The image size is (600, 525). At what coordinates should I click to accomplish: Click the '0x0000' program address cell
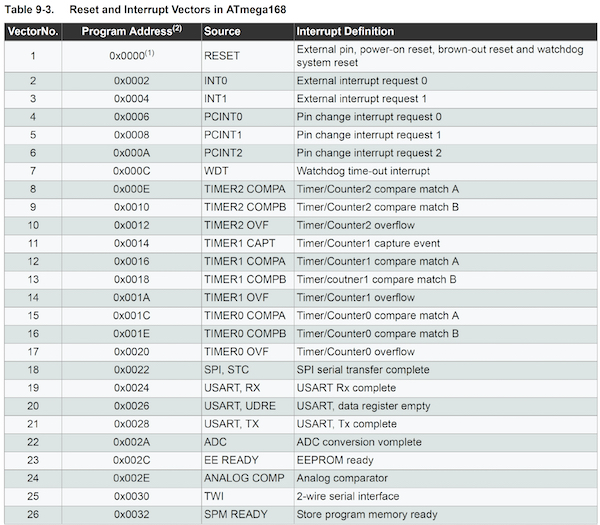(132, 55)
